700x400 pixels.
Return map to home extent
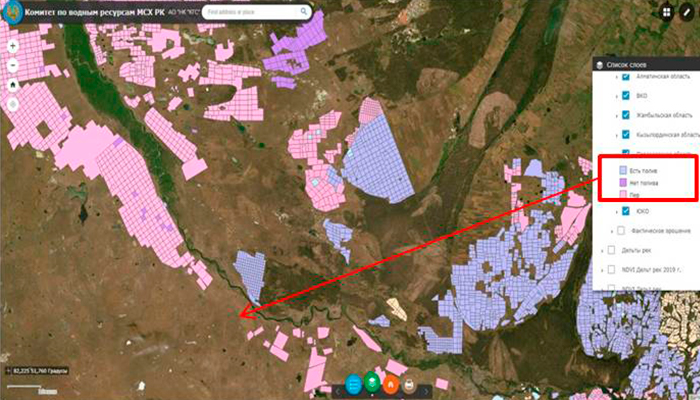click(x=13, y=84)
